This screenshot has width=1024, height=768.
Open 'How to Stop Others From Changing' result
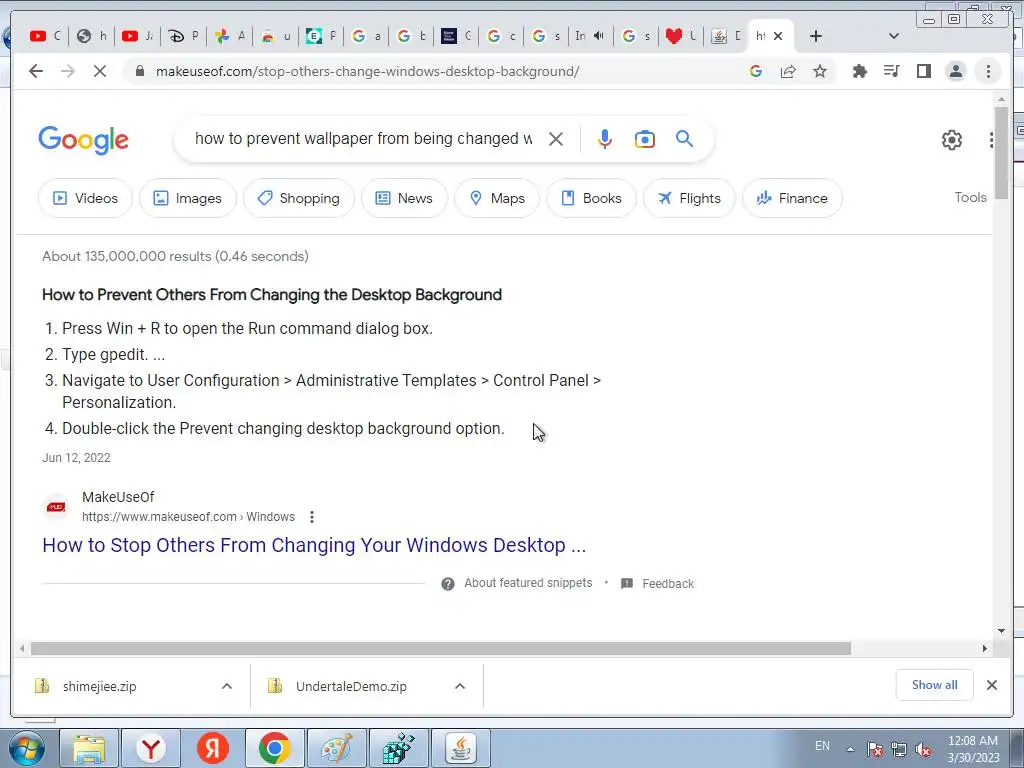(314, 545)
